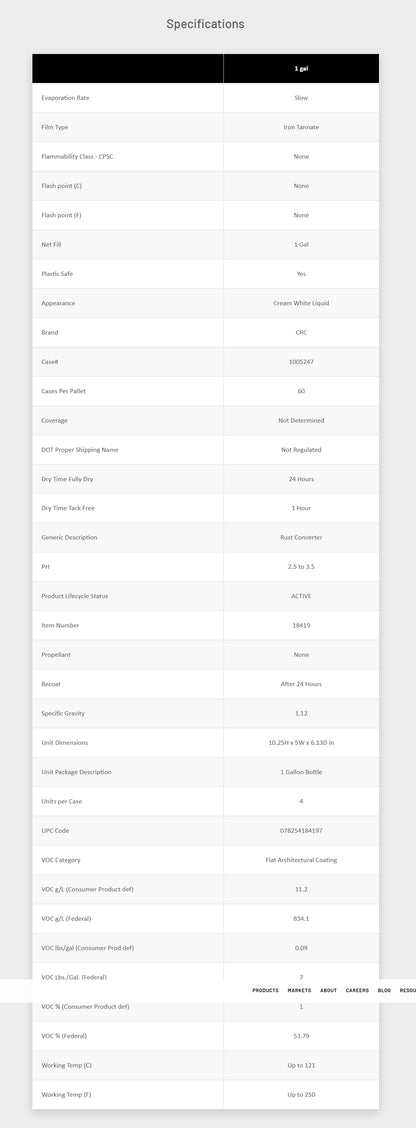Select the PH value 2.5 to 3.5
The height and width of the screenshot is (1128, 416).
coord(301,567)
